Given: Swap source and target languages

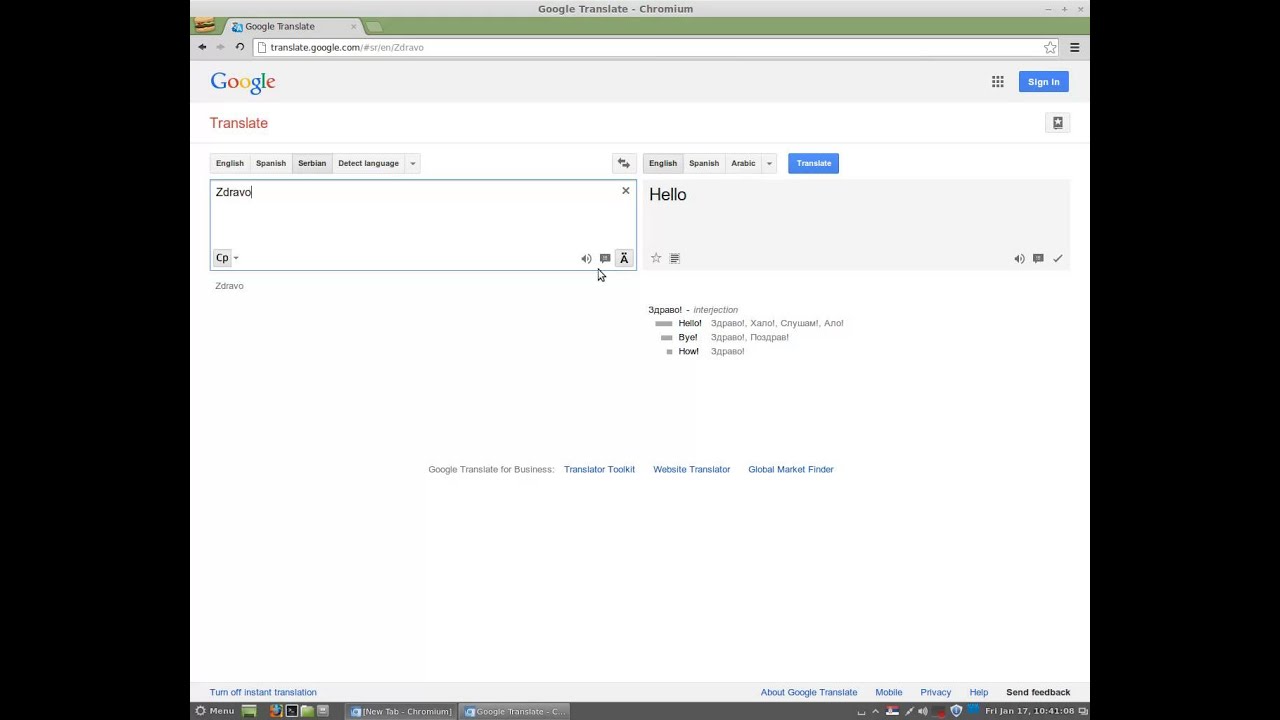Looking at the screenshot, I should coord(624,163).
